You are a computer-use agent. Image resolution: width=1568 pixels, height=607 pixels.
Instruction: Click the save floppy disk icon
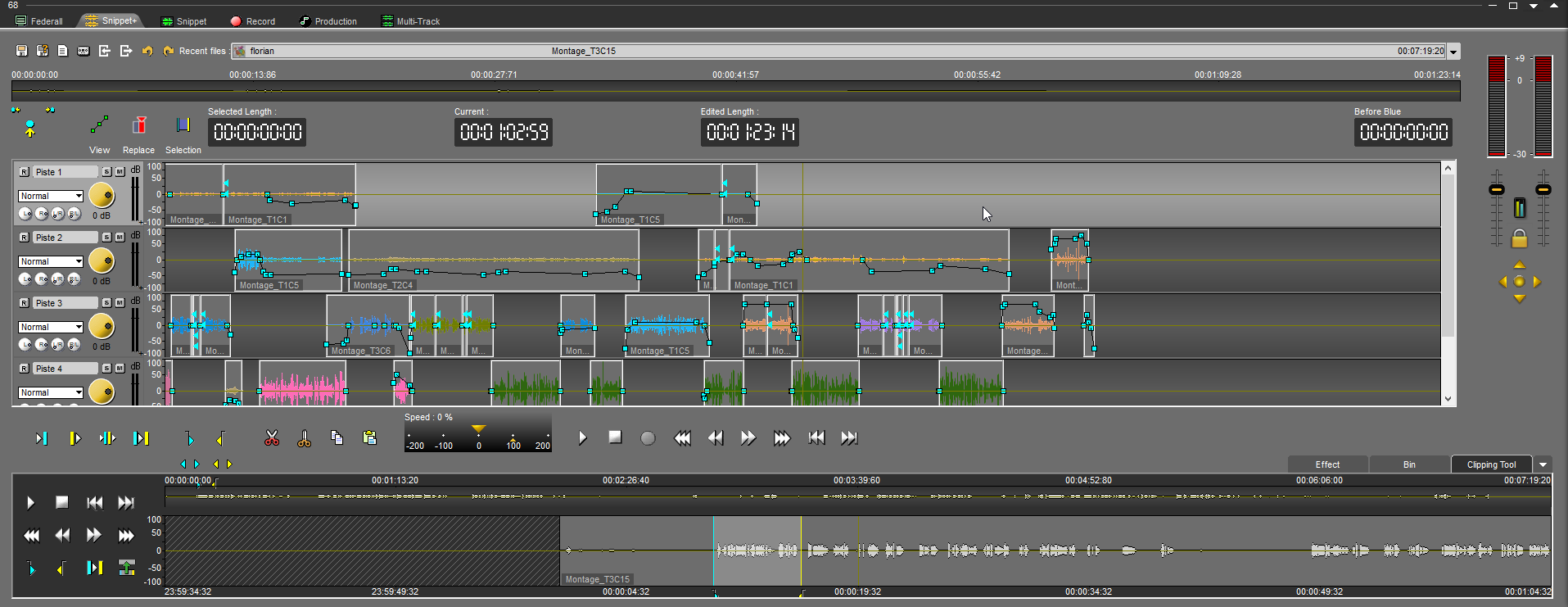(22, 51)
